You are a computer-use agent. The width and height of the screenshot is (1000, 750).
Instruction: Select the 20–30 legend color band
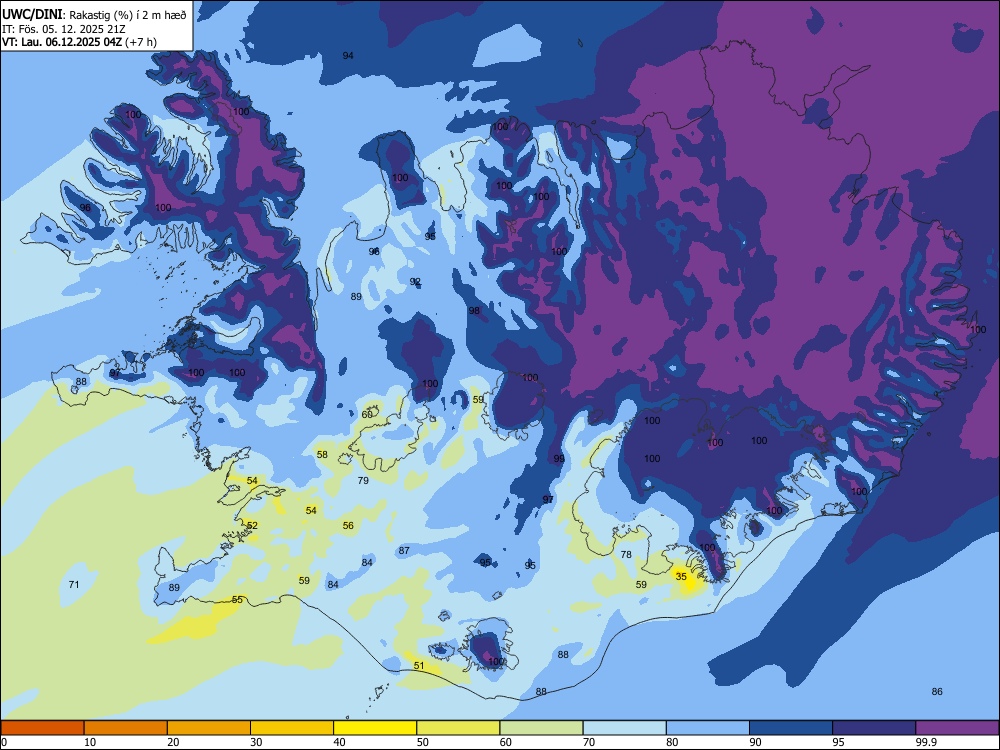(x=209, y=728)
